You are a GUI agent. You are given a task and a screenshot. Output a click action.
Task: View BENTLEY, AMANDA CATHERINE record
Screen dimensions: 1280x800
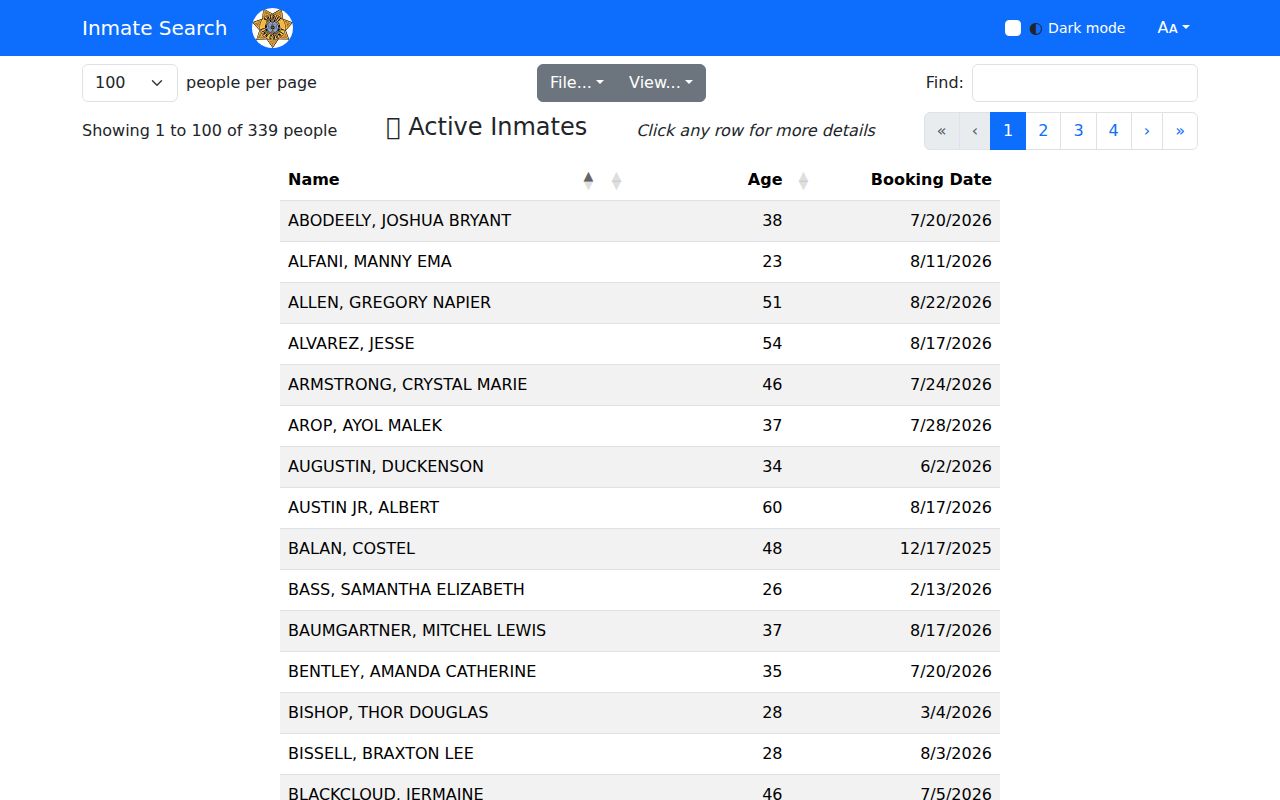[x=640, y=672]
